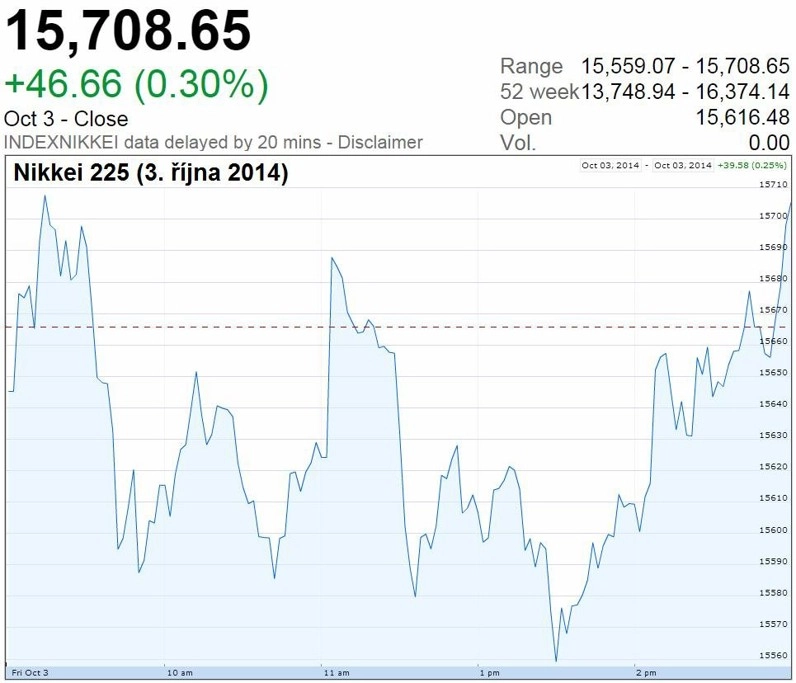Click the 2 pm time axis label
This screenshot has width=796, height=683.
(646, 673)
